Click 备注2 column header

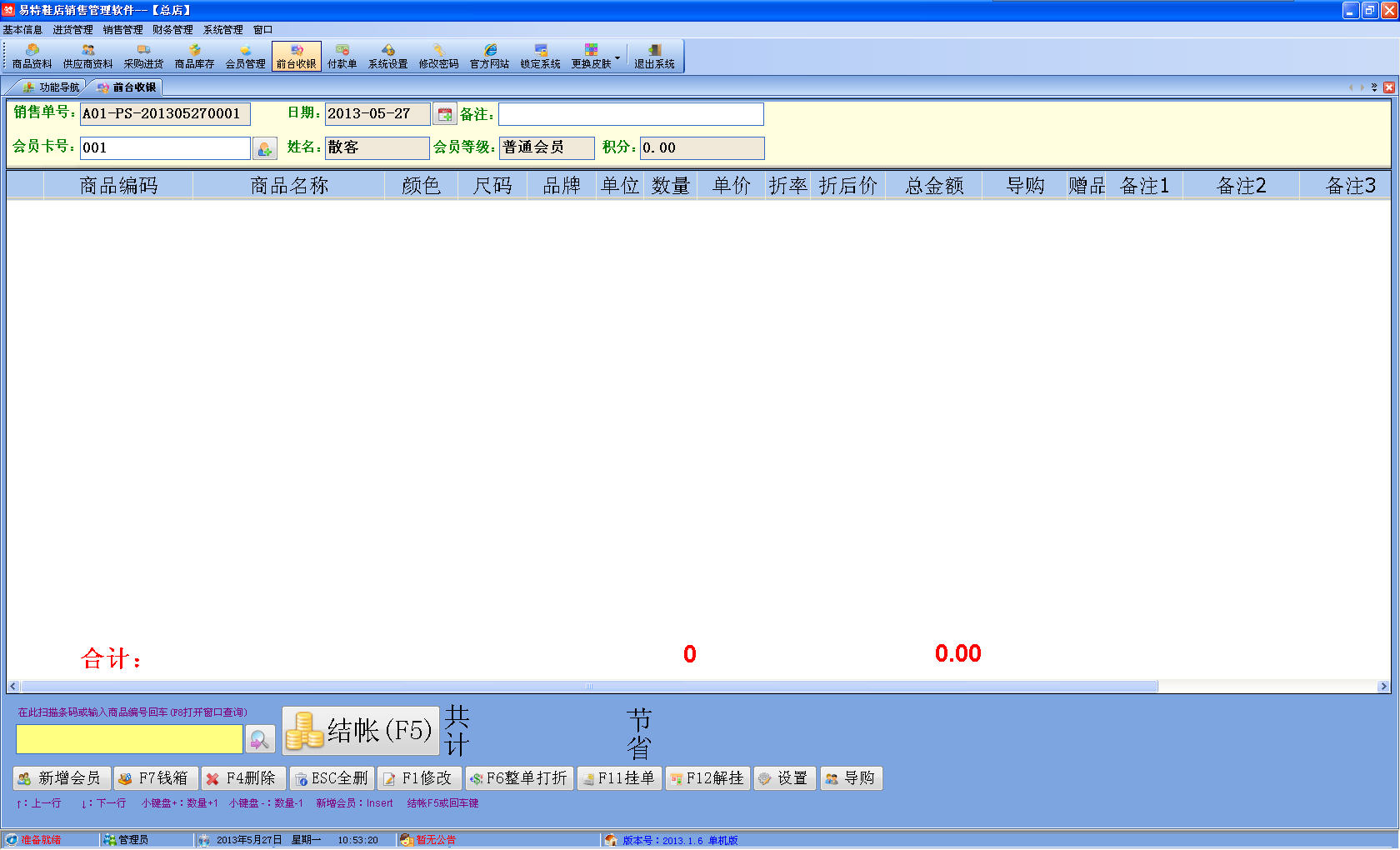coord(1241,186)
